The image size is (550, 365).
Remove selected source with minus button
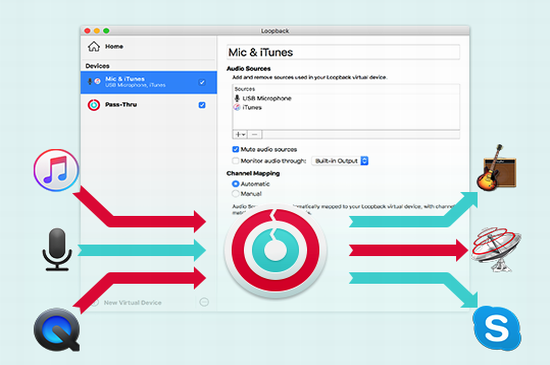point(255,135)
